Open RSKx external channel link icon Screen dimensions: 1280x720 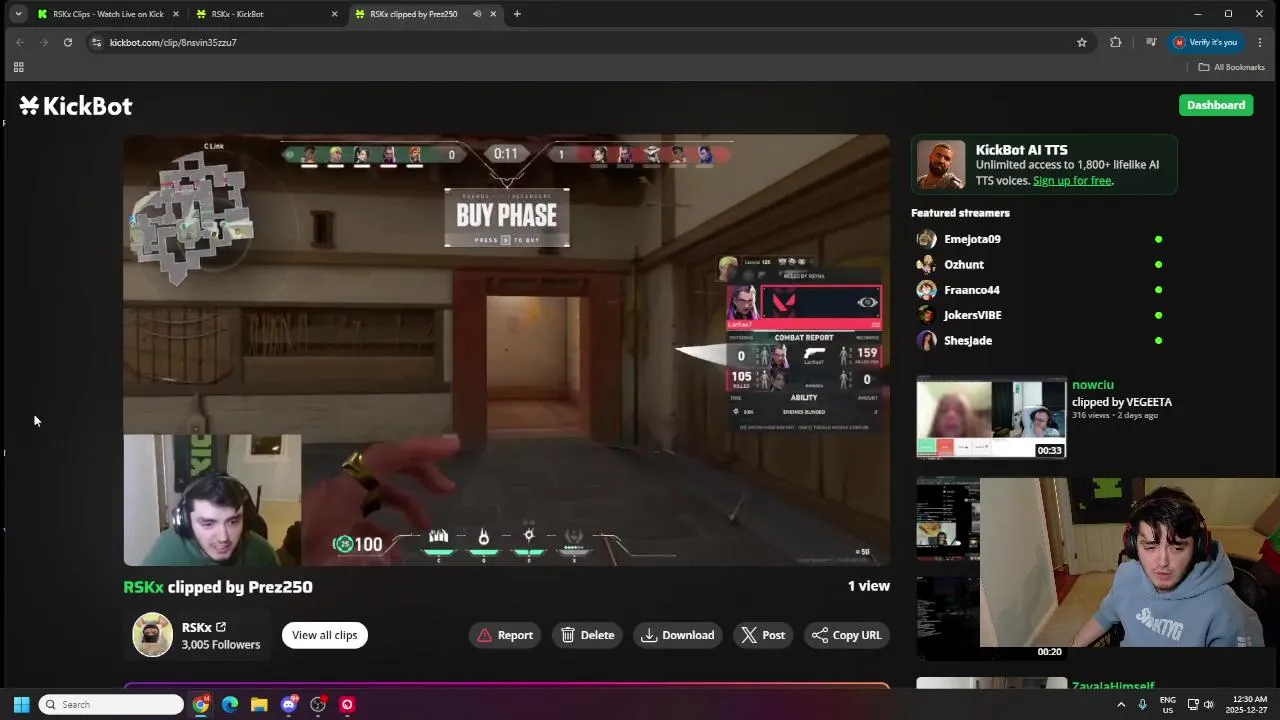coord(221,627)
